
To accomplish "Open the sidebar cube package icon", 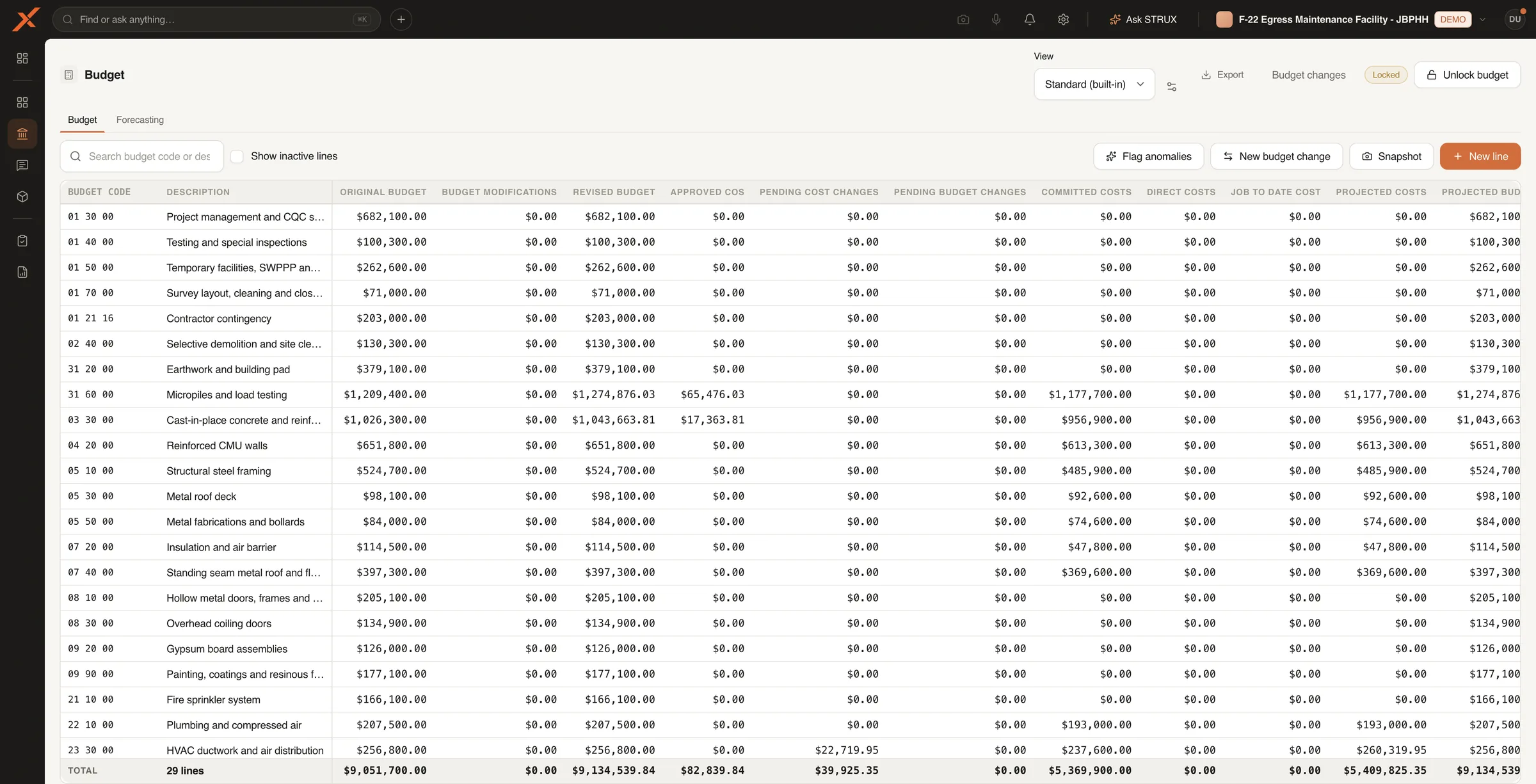I will [x=22, y=196].
